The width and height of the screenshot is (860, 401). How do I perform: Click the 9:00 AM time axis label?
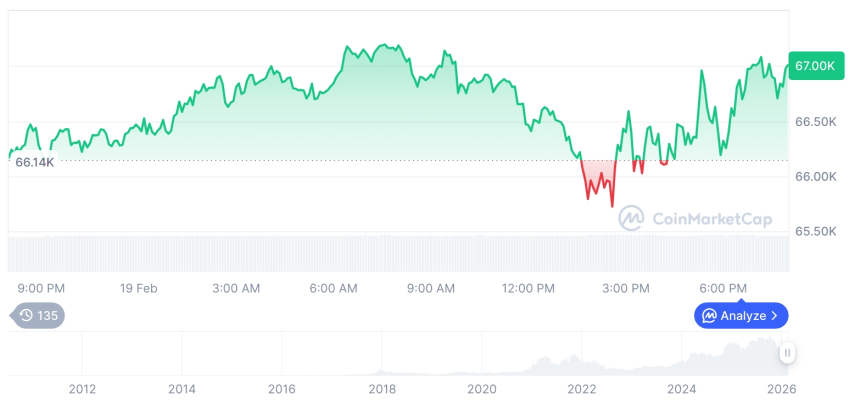(x=430, y=288)
